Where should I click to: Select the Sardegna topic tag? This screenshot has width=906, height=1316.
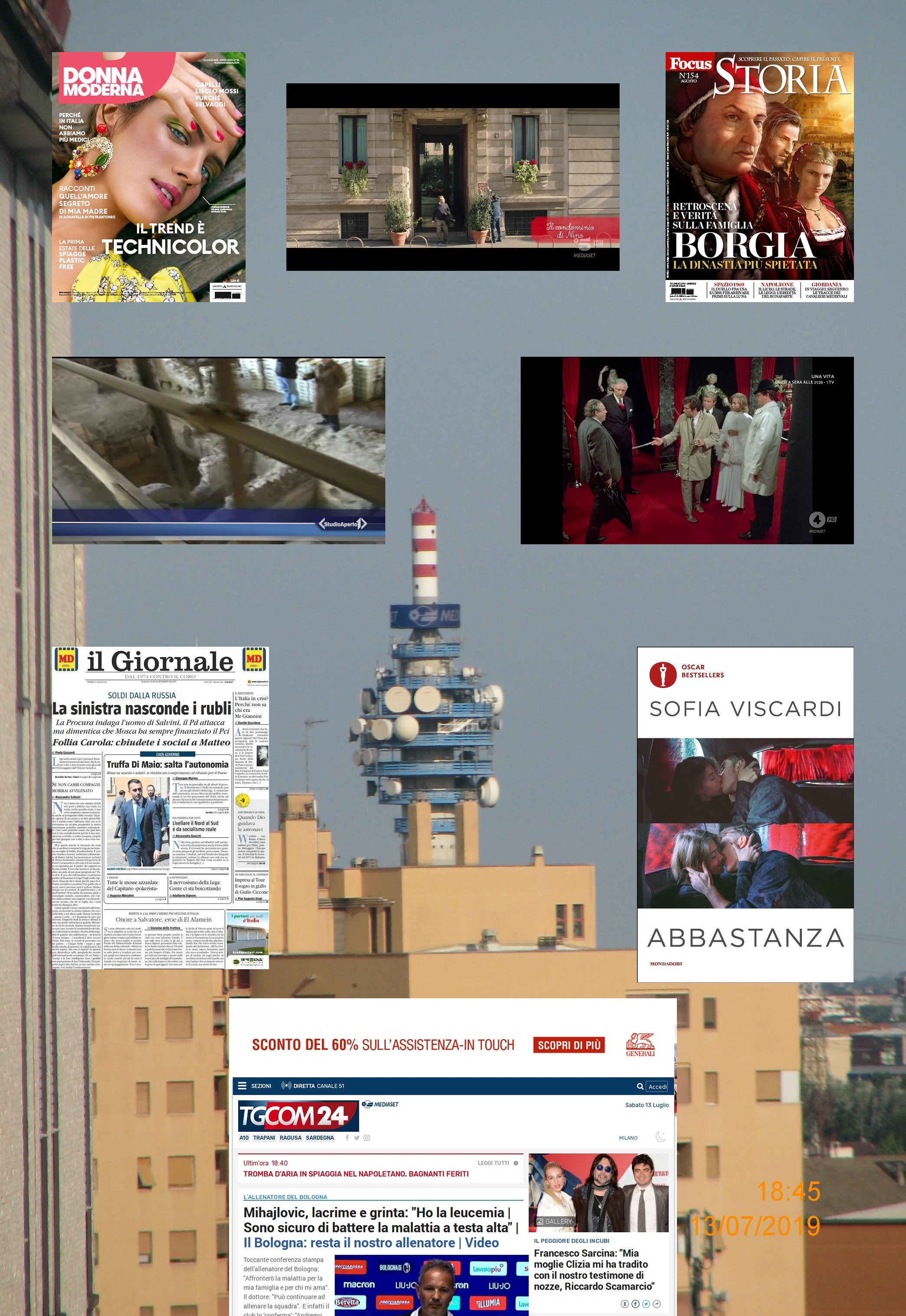[x=320, y=1138]
